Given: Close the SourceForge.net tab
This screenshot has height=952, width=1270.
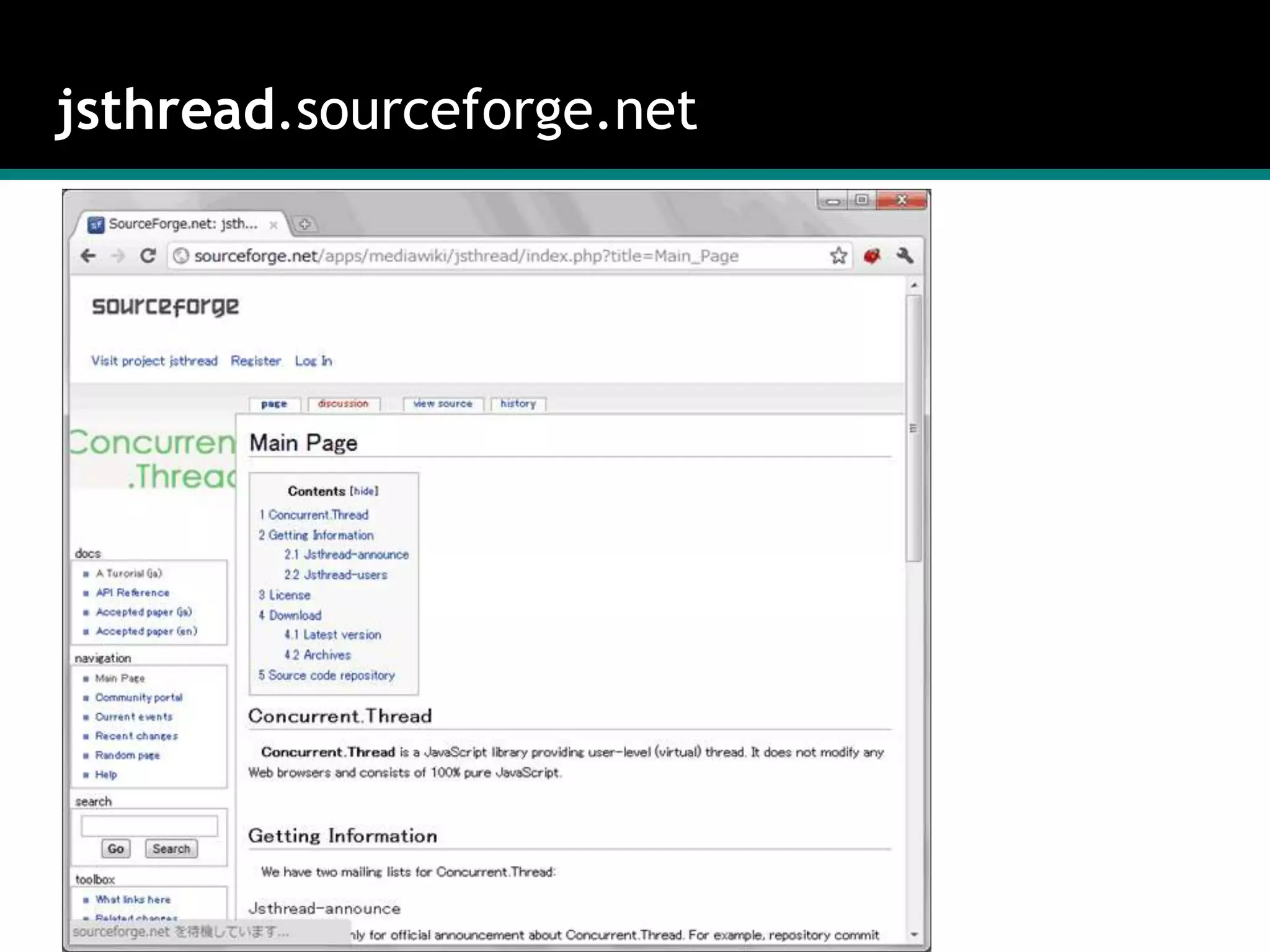Looking at the screenshot, I should [x=273, y=226].
